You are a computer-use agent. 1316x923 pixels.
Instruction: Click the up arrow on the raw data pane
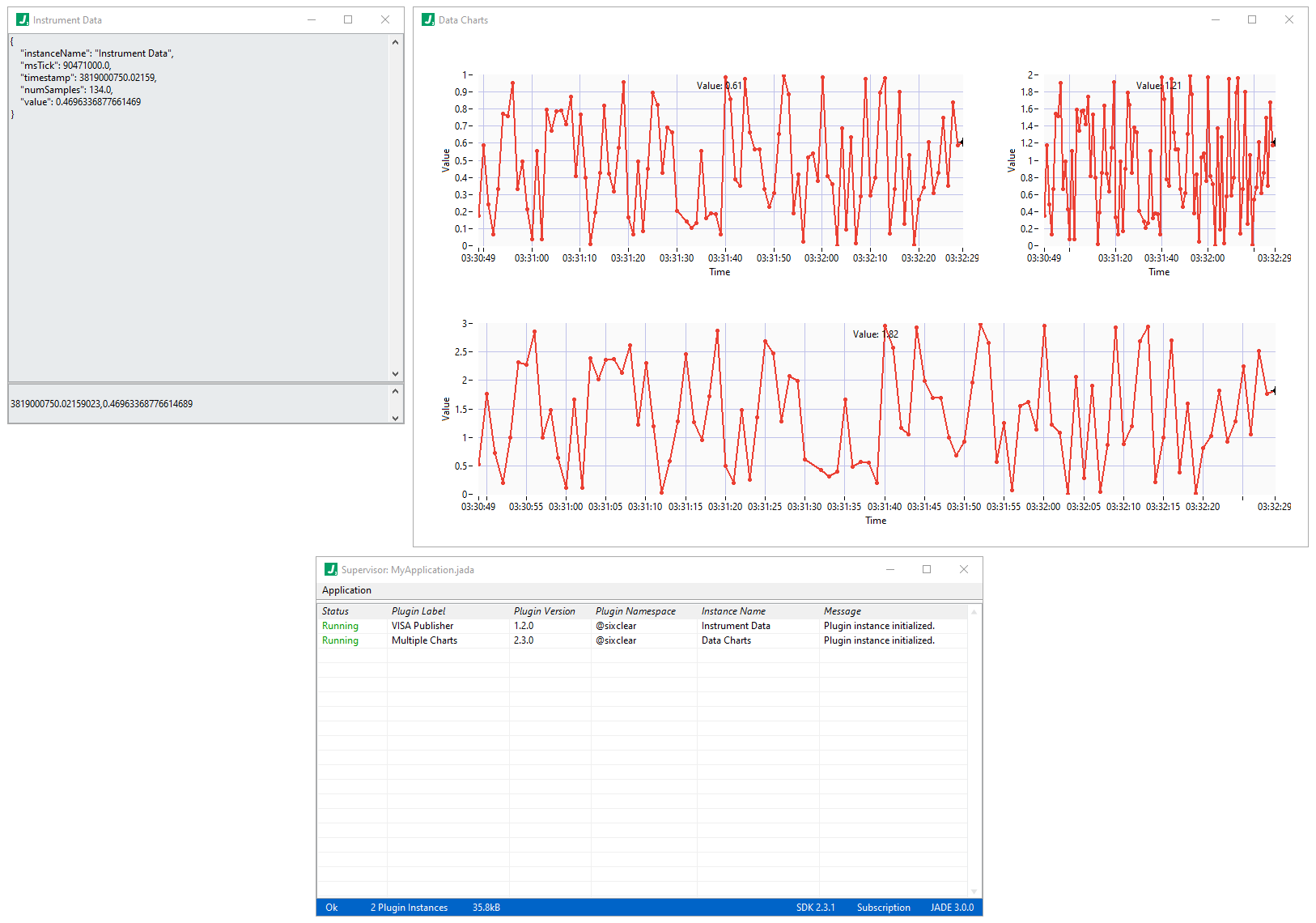396,390
